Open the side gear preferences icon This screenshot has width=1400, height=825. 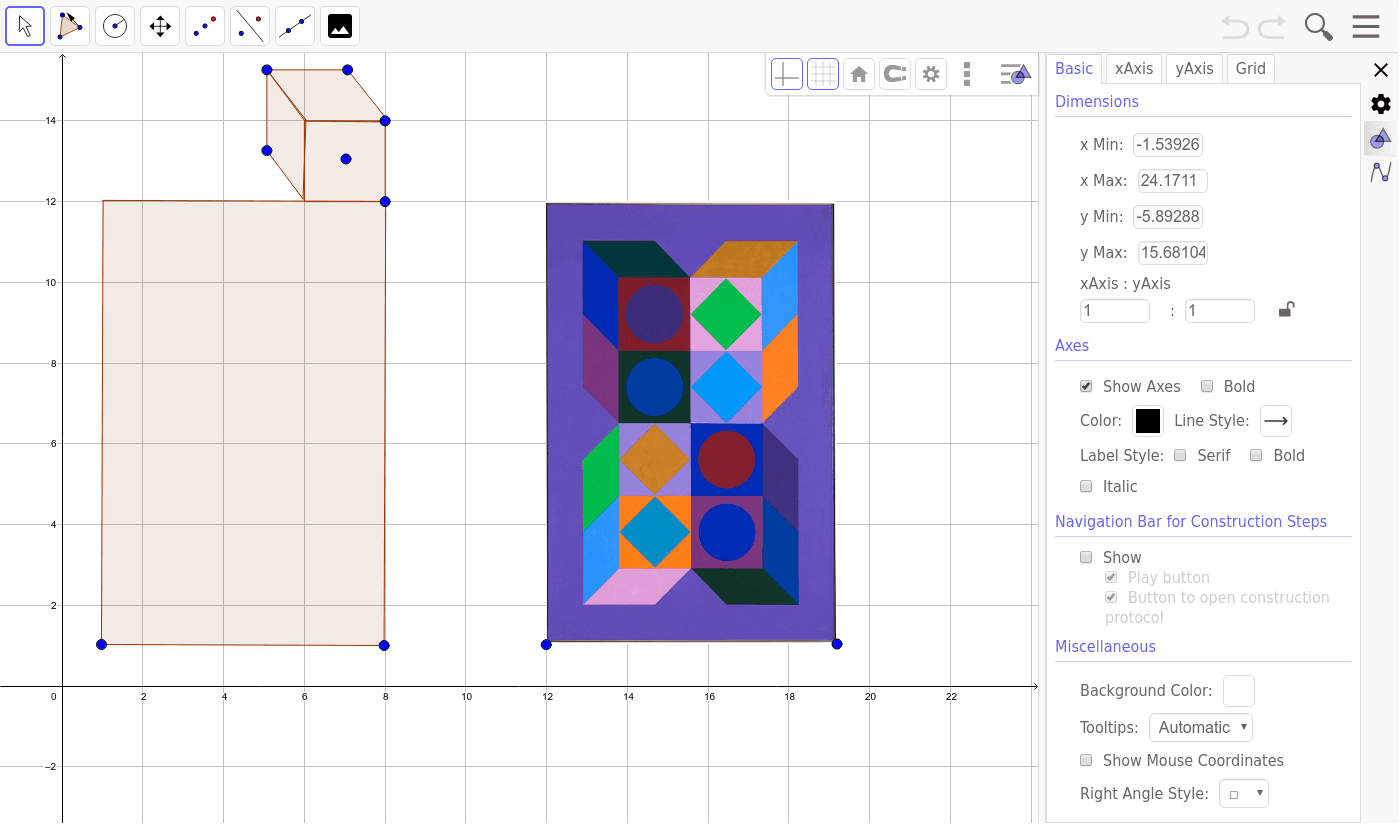point(1381,104)
